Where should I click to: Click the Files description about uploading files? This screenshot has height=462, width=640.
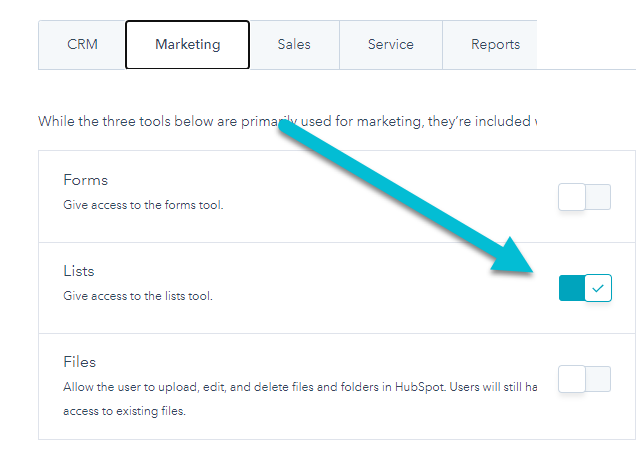pos(300,399)
